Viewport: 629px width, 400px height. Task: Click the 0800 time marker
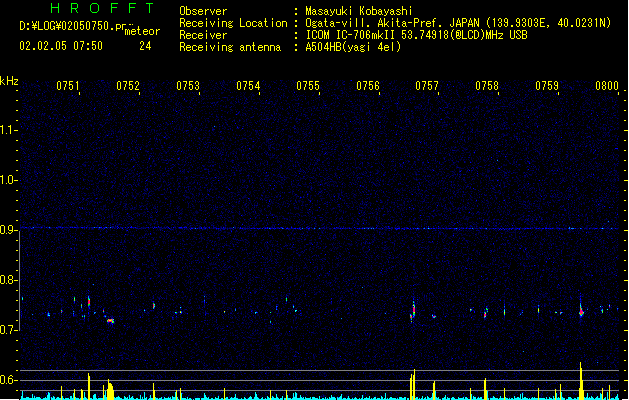click(607, 86)
